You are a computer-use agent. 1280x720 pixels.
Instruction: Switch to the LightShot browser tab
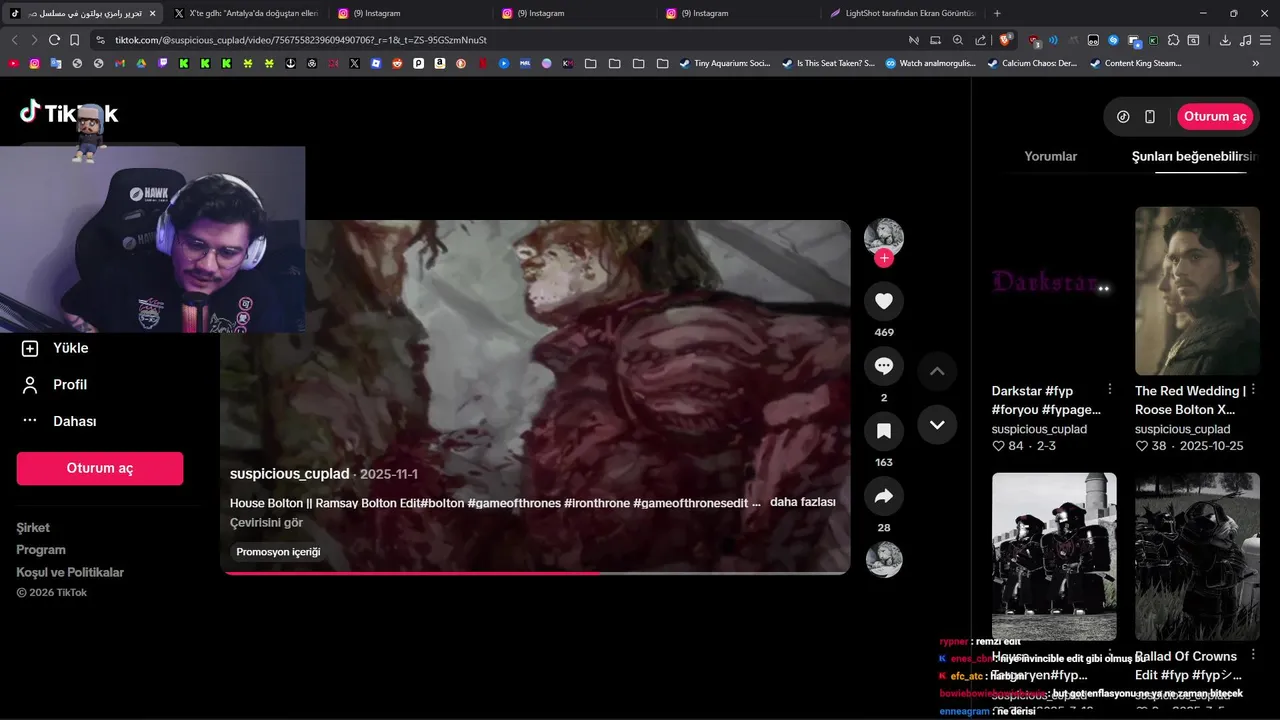coord(903,13)
